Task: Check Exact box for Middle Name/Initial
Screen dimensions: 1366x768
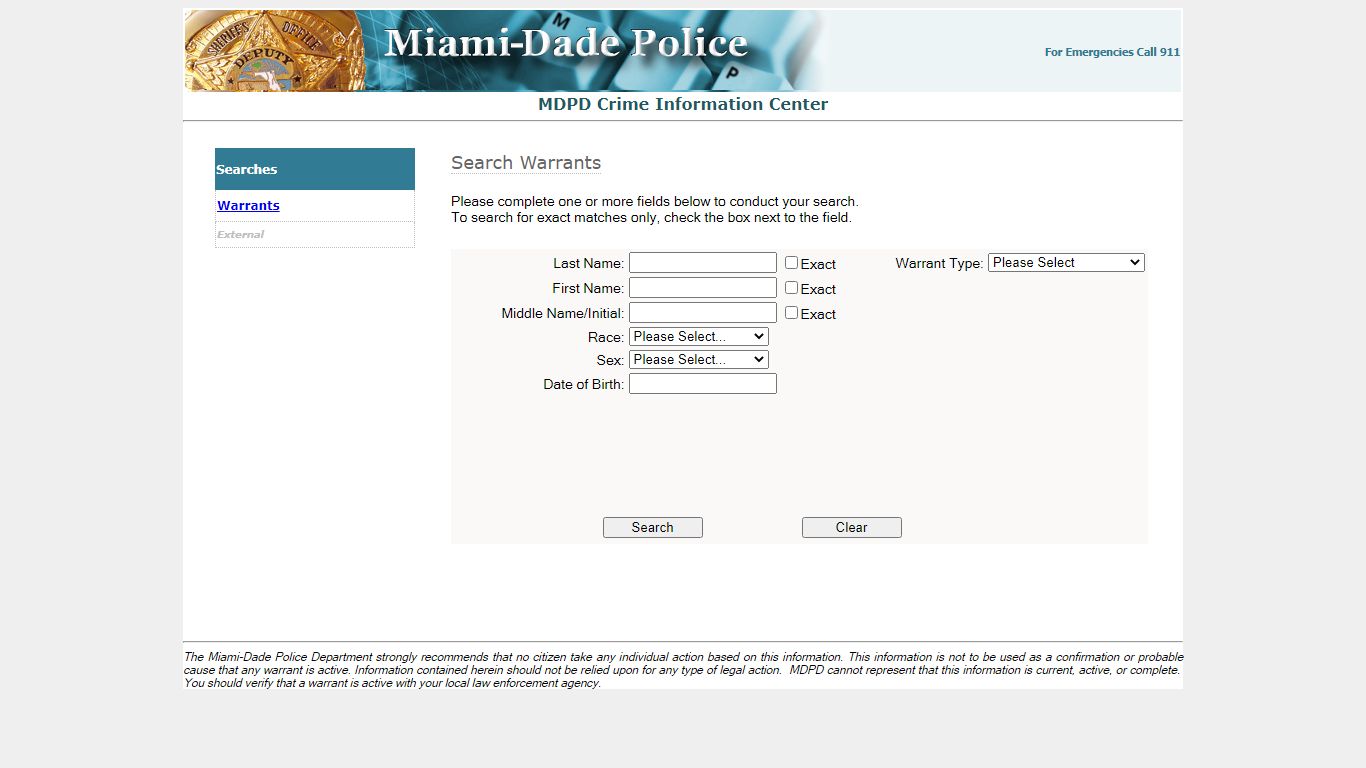Action: click(791, 313)
